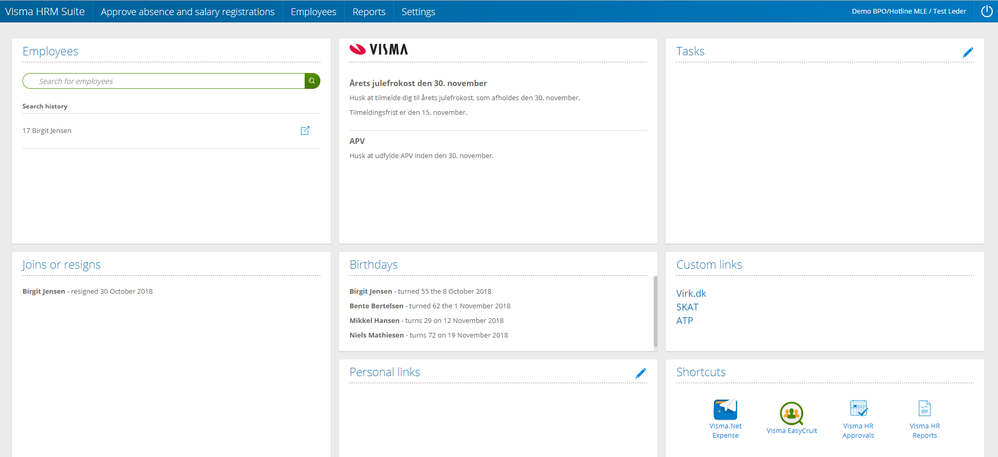Click the Visma logo in news panel

coord(379,50)
